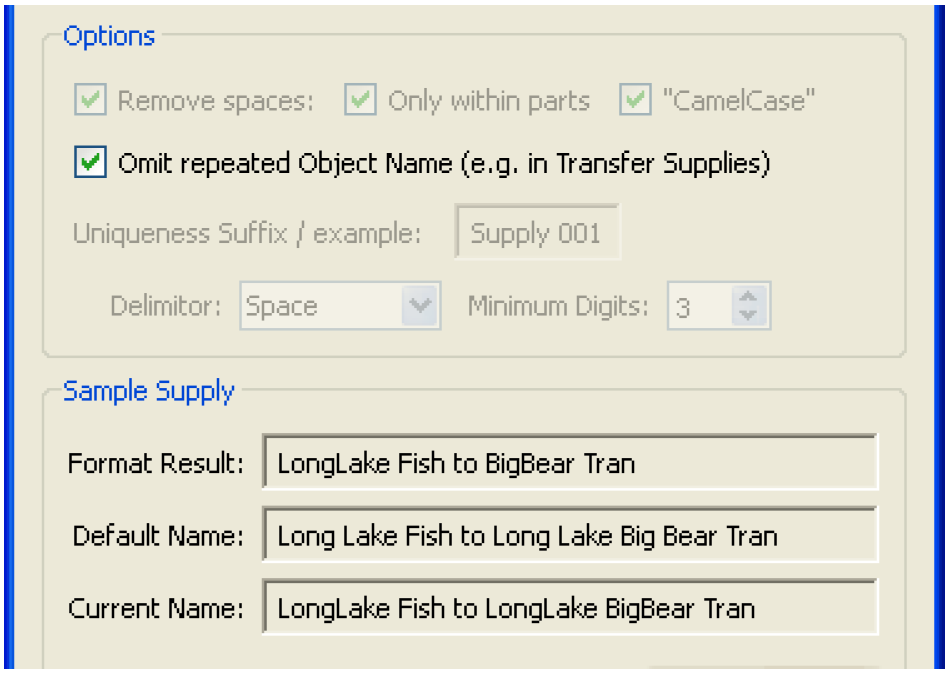The image size is (950, 696).
Task: Click the "Default Name:" label
Action: click(158, 536)
